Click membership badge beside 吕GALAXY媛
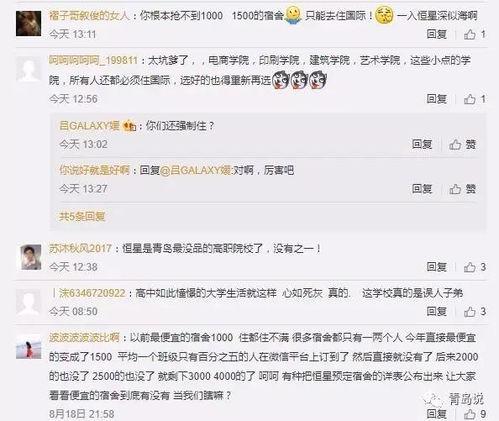This screenshot has width=499, height=421. (x=129, y=126)
